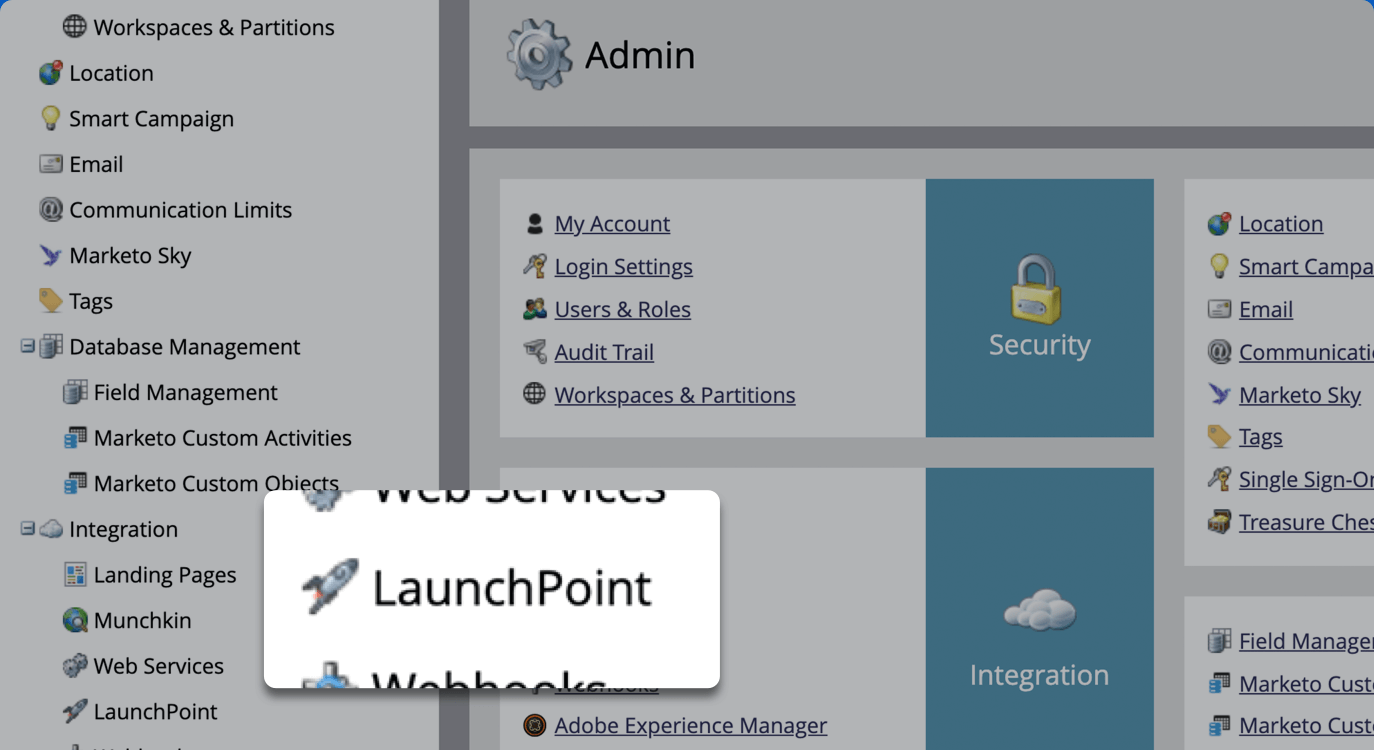Open the Login Settings link

623,267
